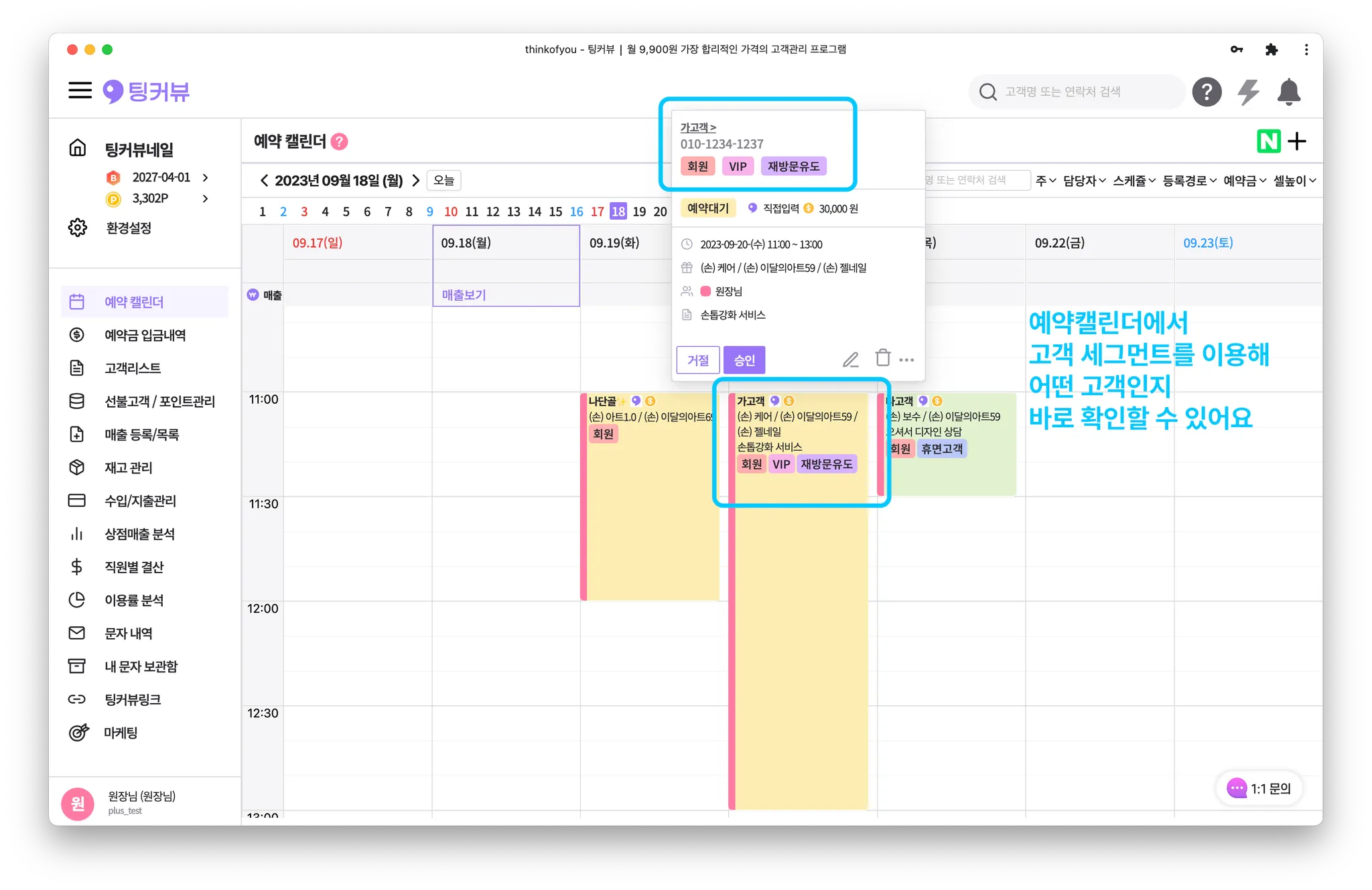Image resolution: width=1372 pixels, height=890 pixels.
Task: Open the 스케쥴 dropdown filter
Action: pyautogui.click(x=1134, y=180)
